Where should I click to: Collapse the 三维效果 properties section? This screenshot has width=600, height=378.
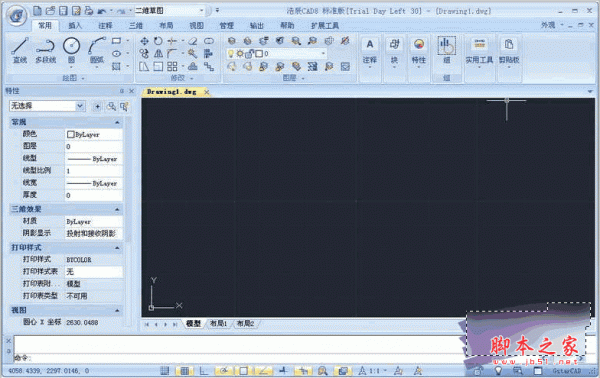point(117,209)
